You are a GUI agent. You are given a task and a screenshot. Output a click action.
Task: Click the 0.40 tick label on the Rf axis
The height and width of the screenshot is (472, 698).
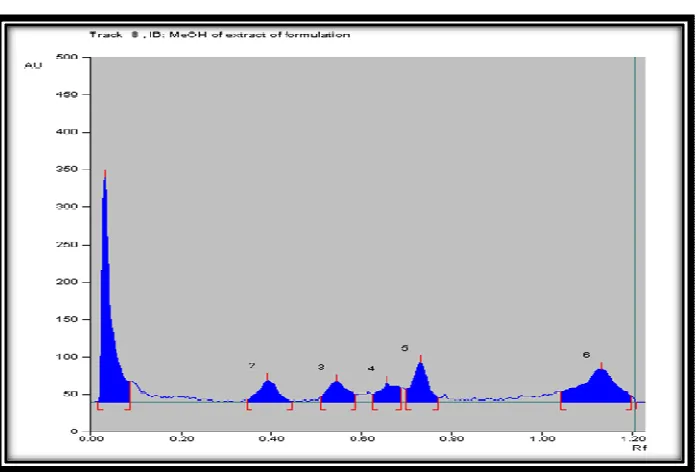(272, 439)
